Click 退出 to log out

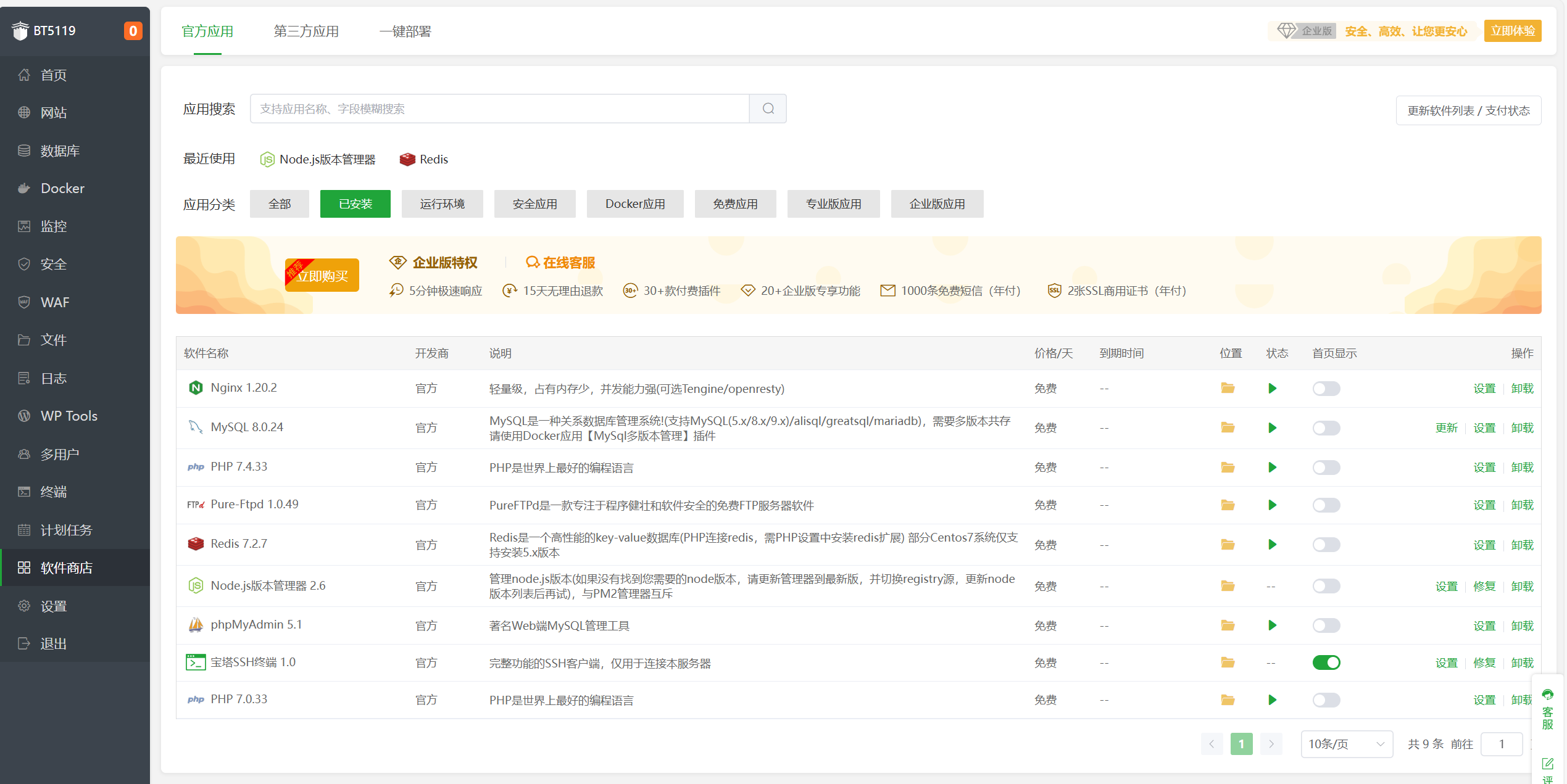pyautogui.click(x=75, y=643)
